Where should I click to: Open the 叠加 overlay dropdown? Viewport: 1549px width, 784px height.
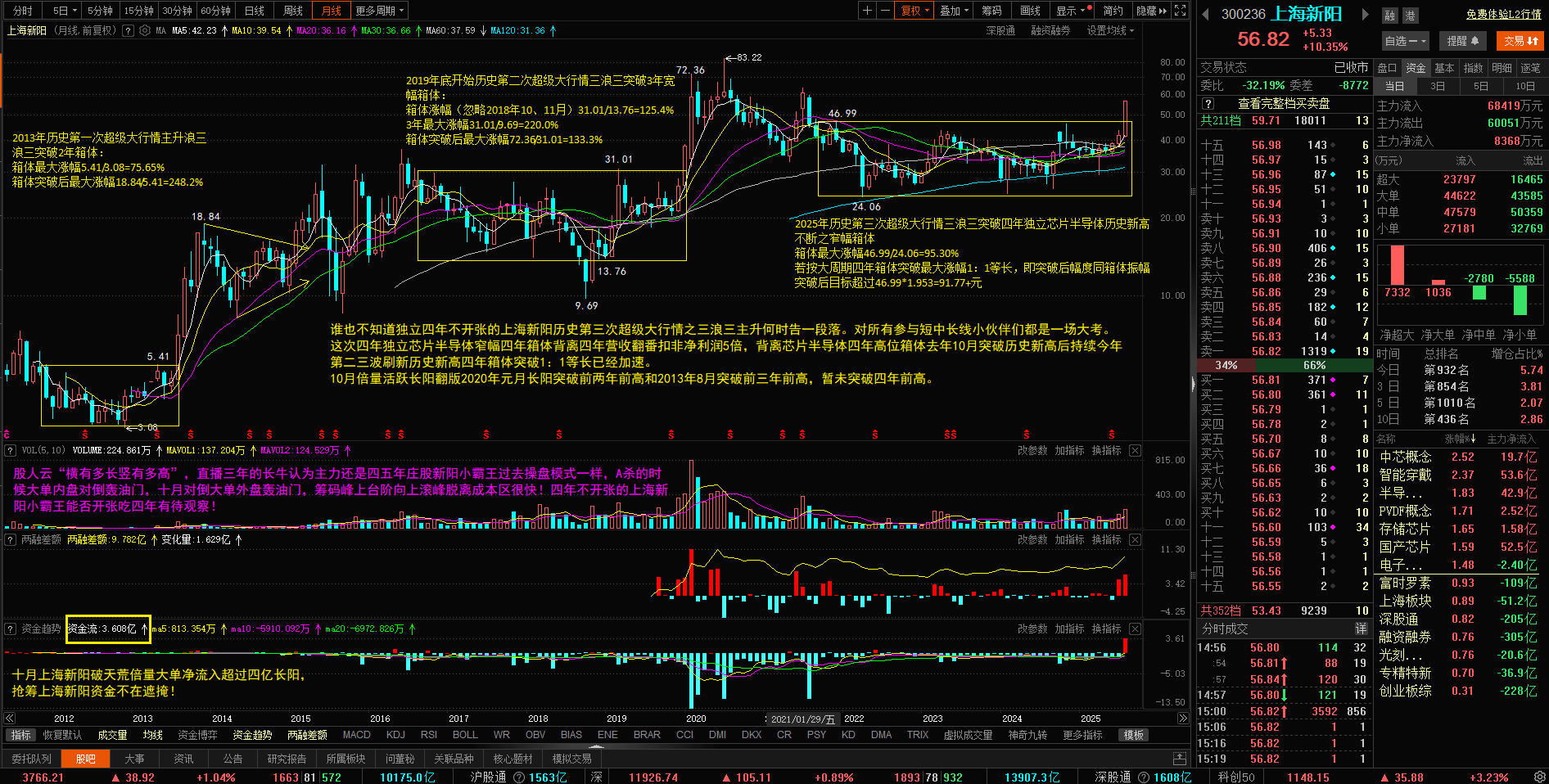coord(954,11)
